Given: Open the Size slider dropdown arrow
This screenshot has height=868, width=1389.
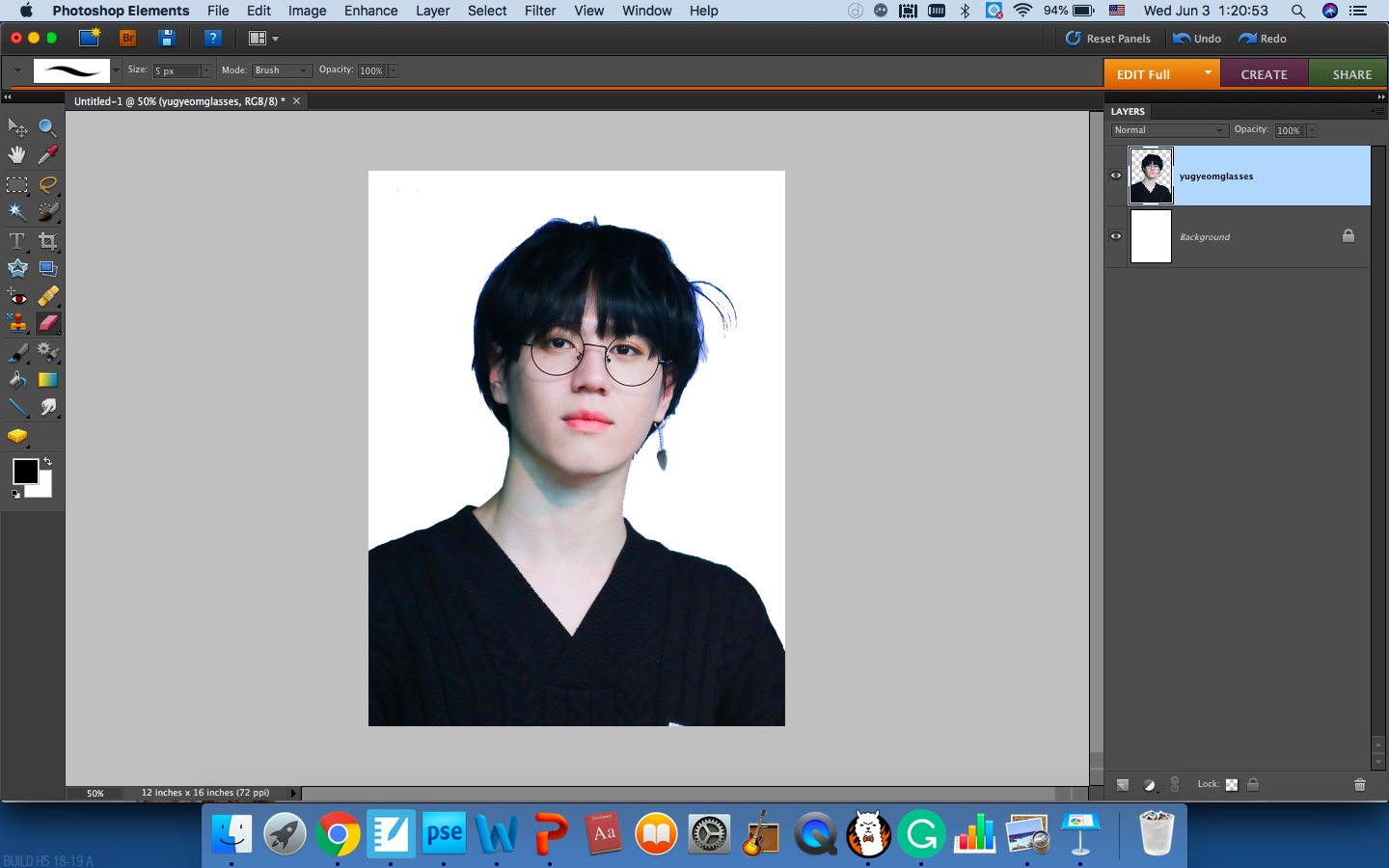Looking at the screenshot, I should (206, 70).
